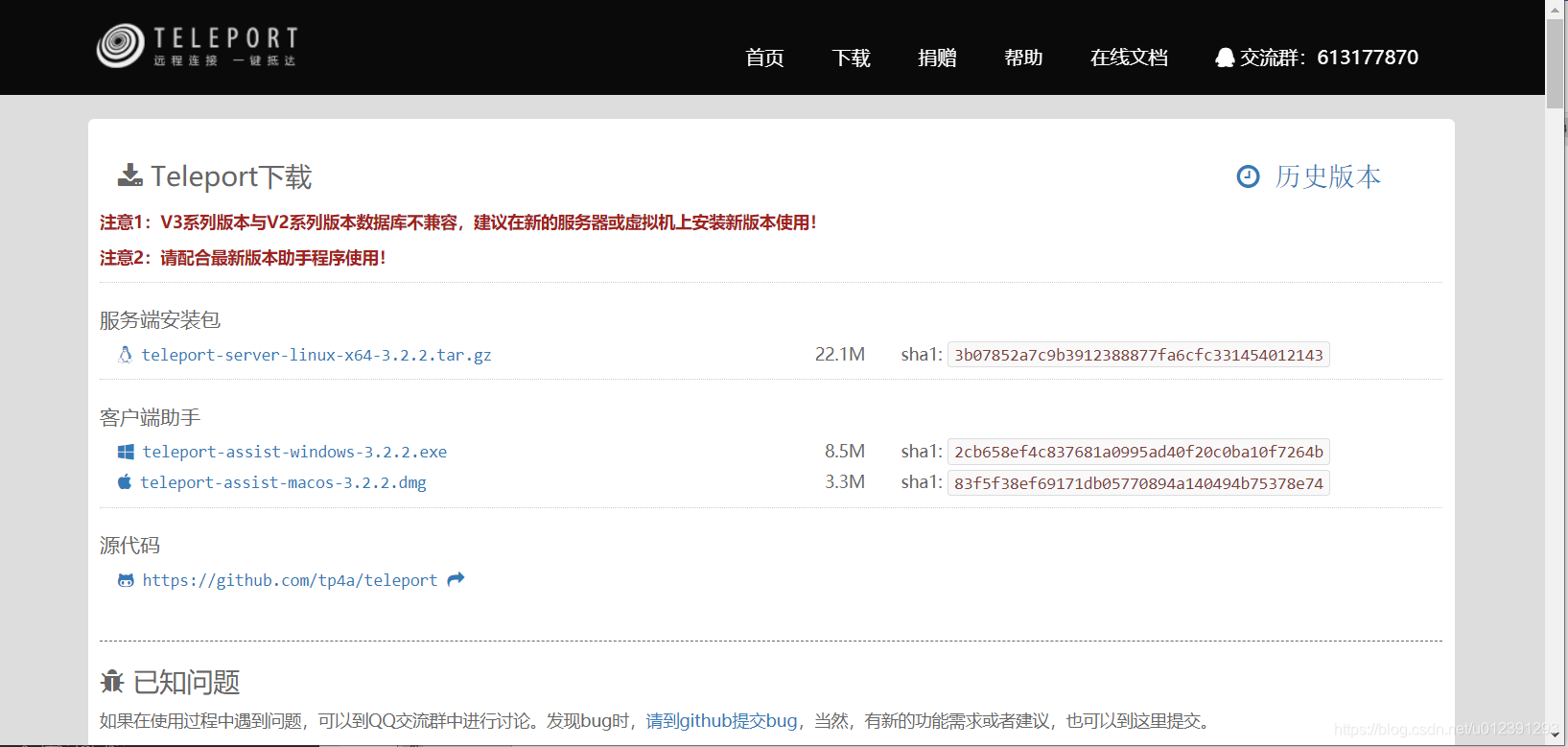1568x747 pixels.
Task: Click the download tray icon beside Teleport下载
Action: [x=129, y=175]
